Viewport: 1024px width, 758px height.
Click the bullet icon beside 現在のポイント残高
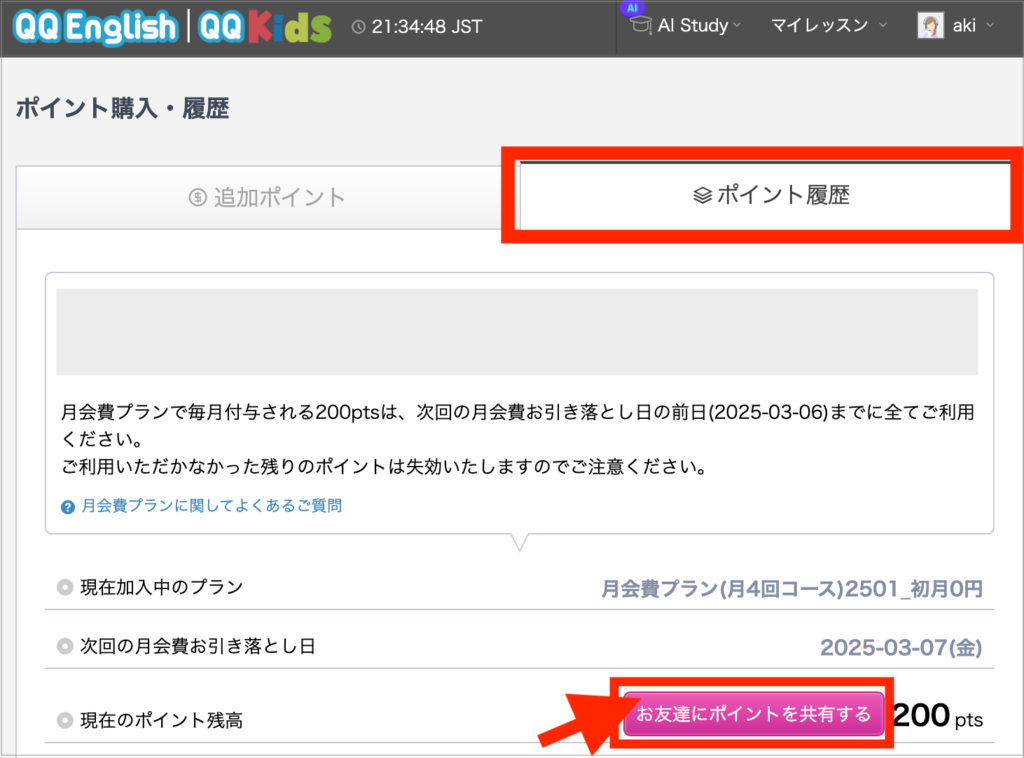point(65,720)
